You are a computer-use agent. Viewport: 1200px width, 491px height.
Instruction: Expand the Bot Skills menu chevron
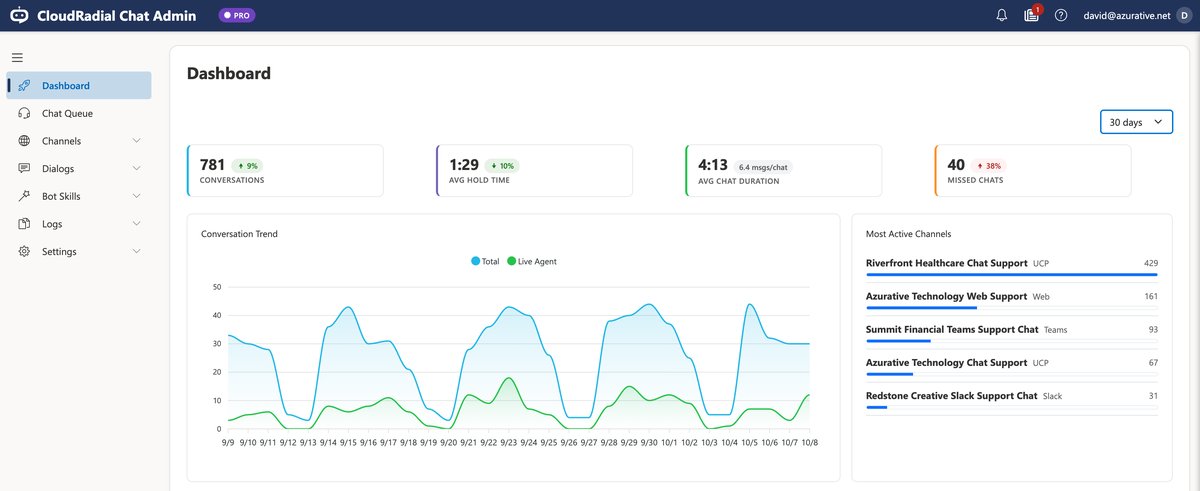[136, 196]
